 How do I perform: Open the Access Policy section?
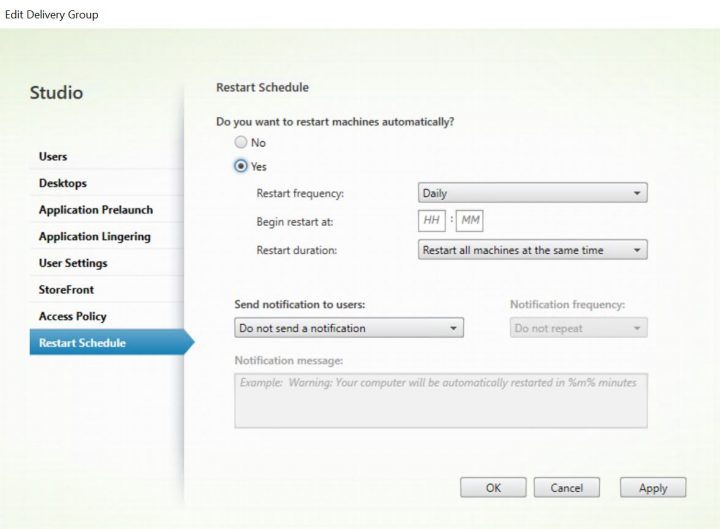coord(72,316)
